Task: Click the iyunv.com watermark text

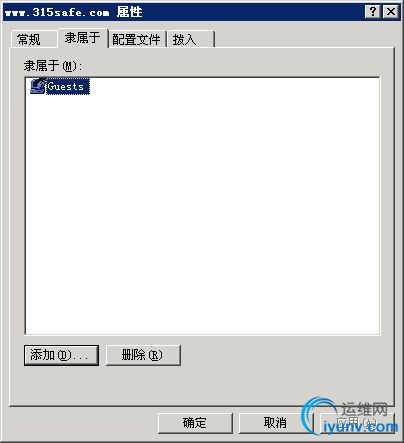Action: [x=361, y=427]
